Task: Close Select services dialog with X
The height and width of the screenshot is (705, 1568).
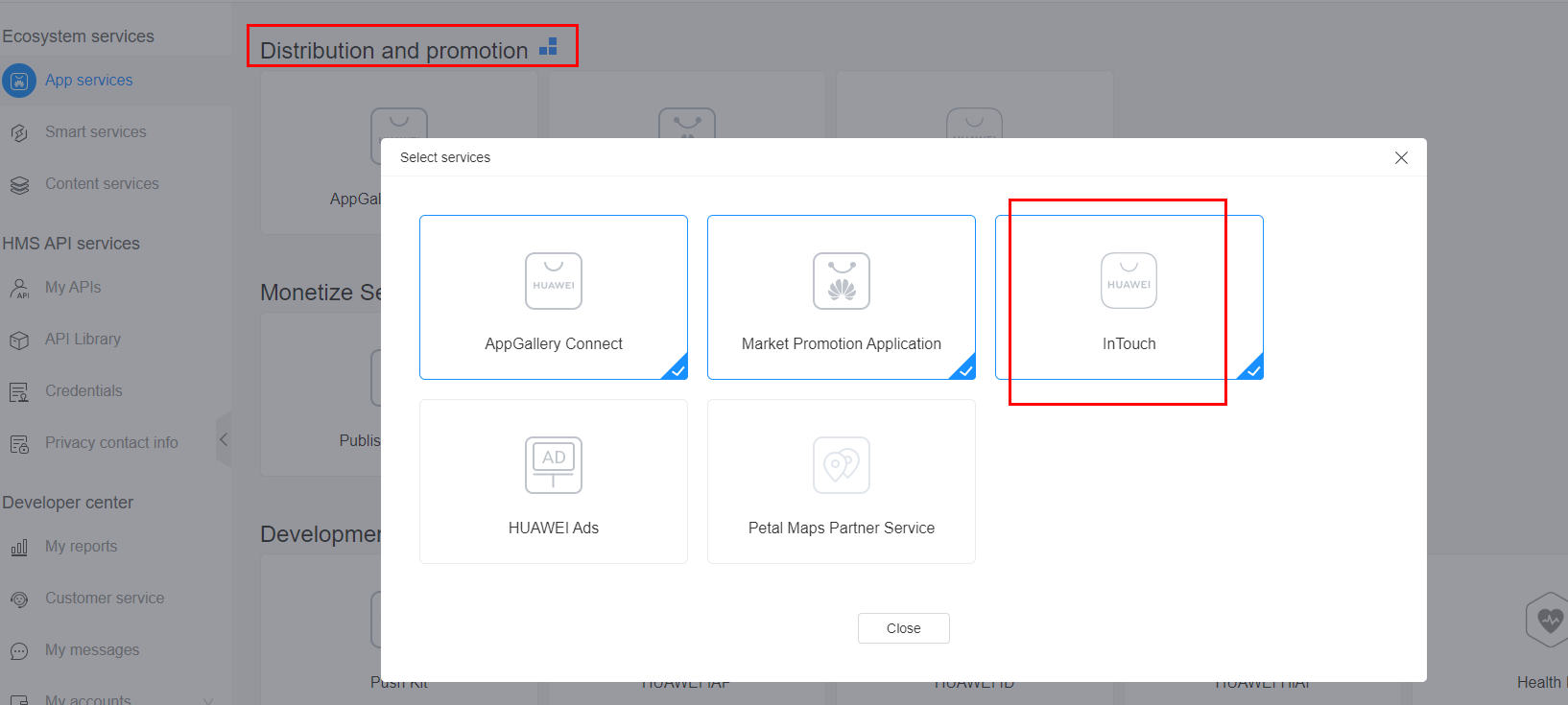Action: point(1401,157)
